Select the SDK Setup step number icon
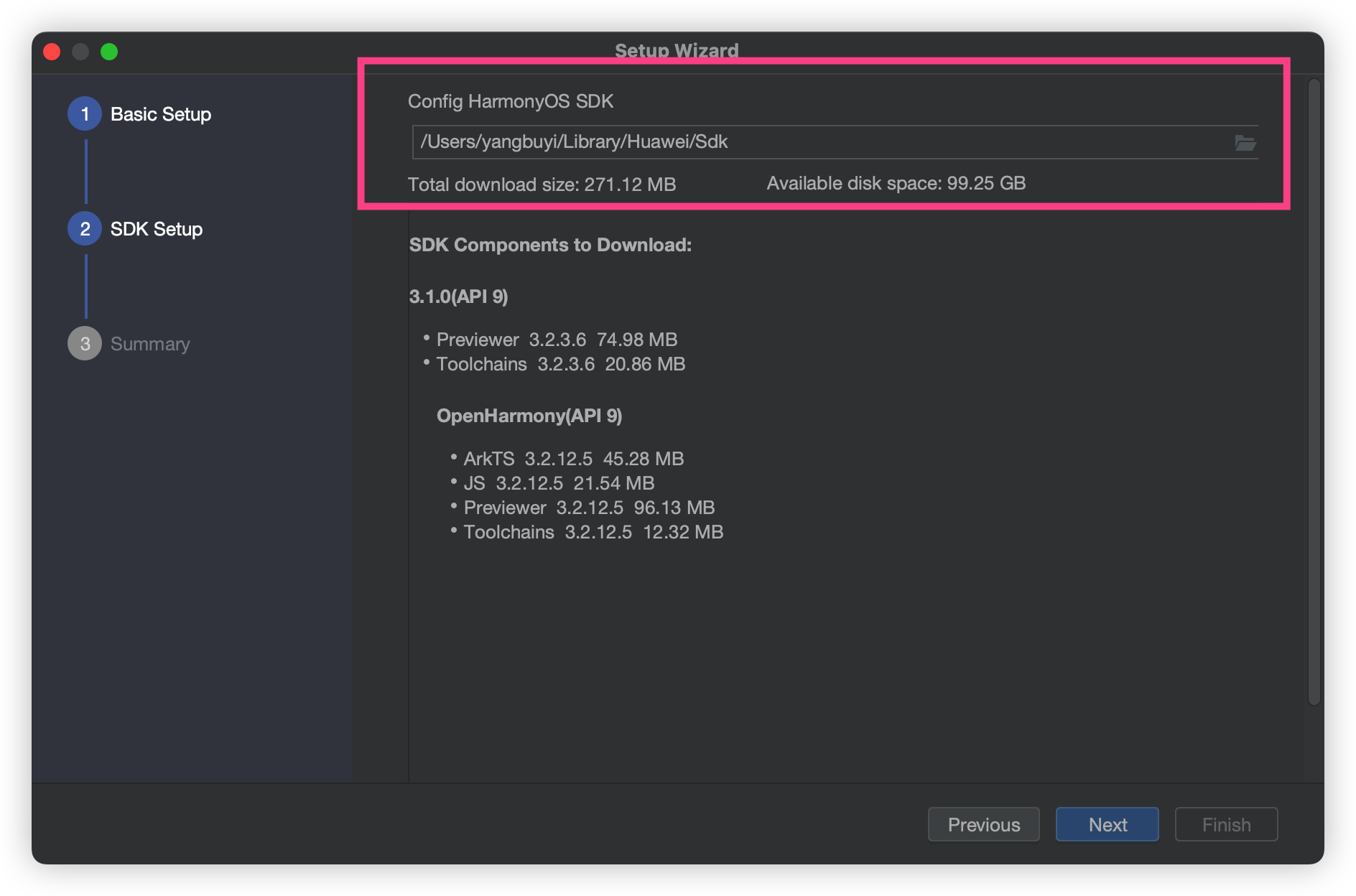Image resolution: width=1356 pixels, height=896 pixels. [x=85, y=229]
